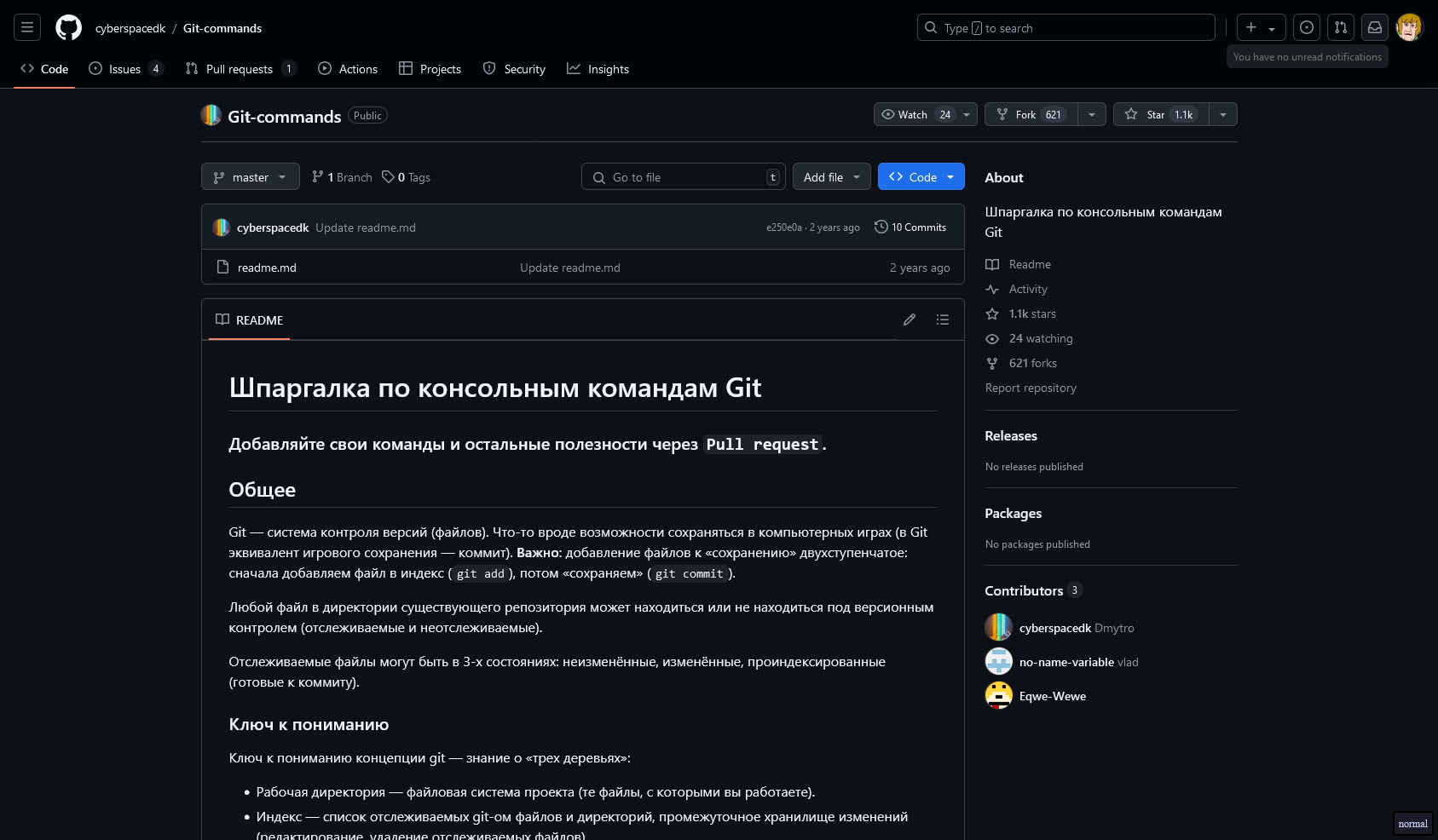Open the Security tab

(x=514, y=69)
